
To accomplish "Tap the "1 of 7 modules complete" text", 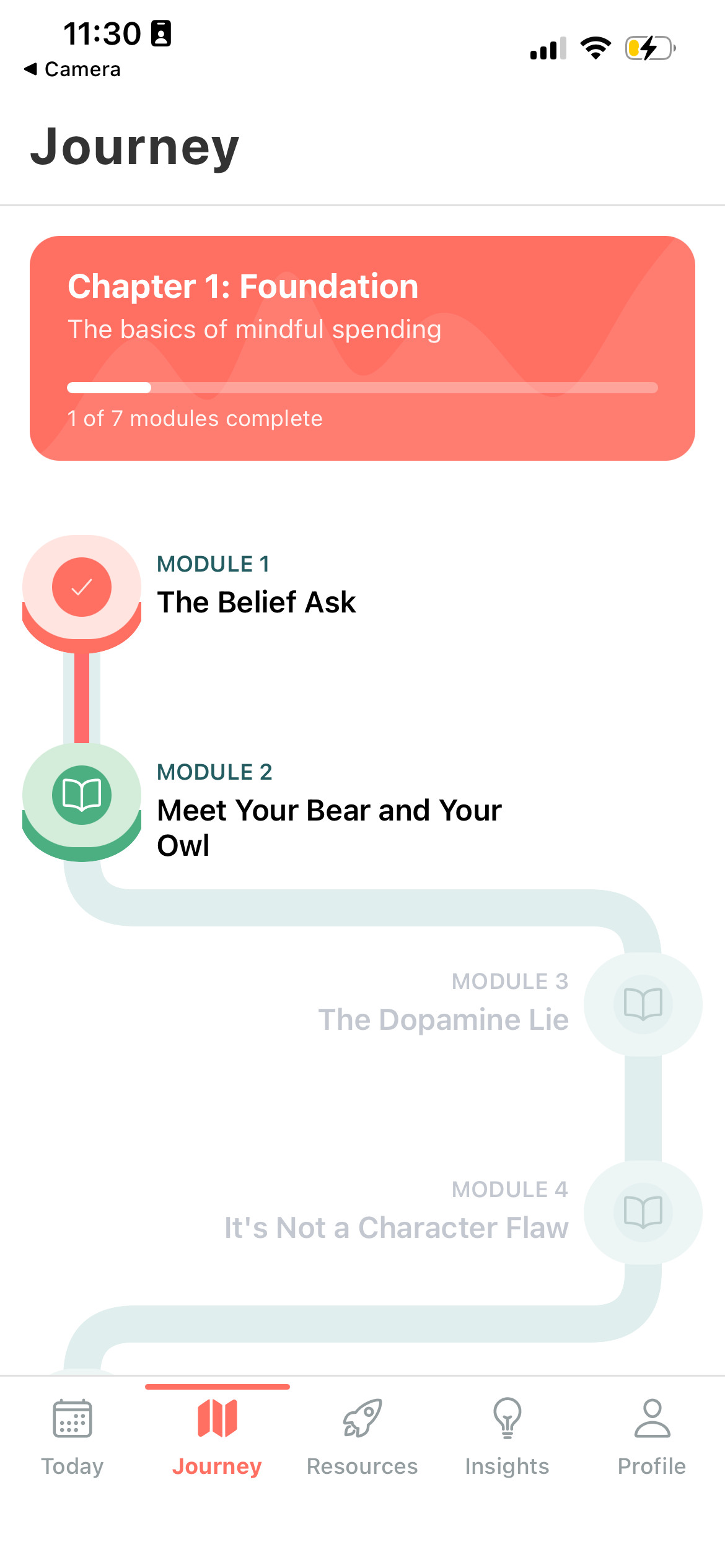I will tap(195, 419).
